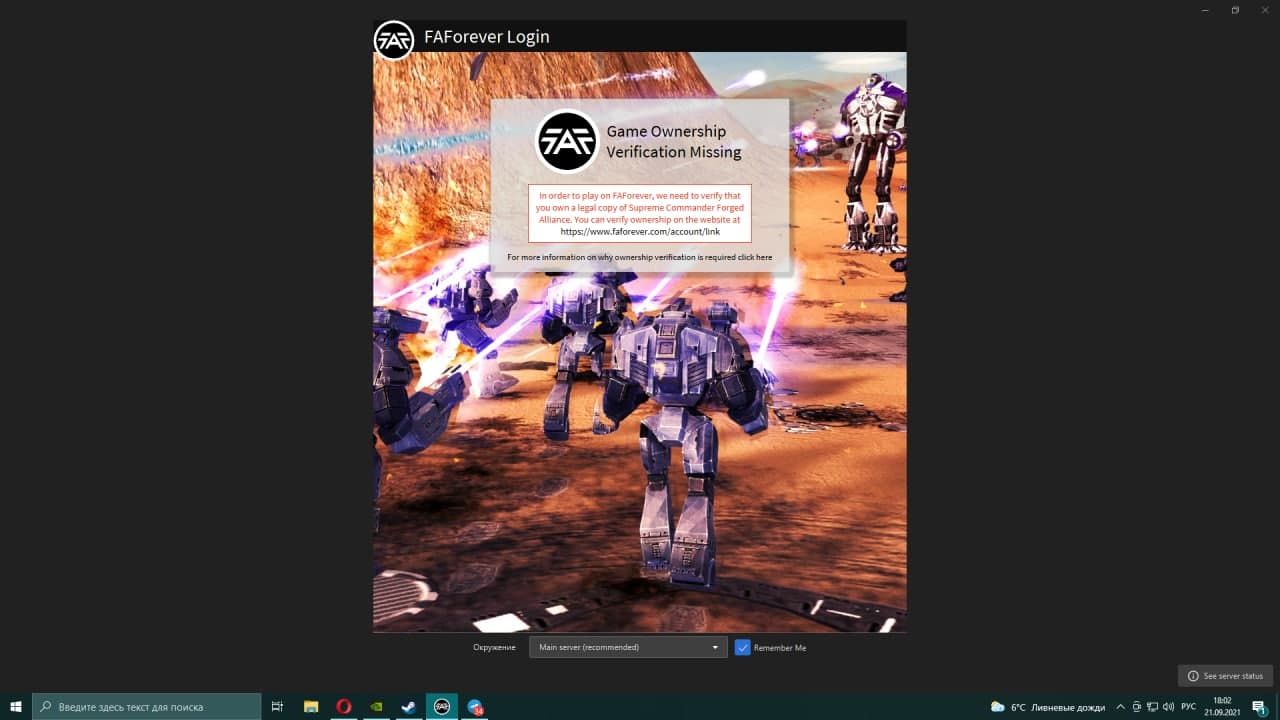Click the See server status button

tap(1225, 676)
